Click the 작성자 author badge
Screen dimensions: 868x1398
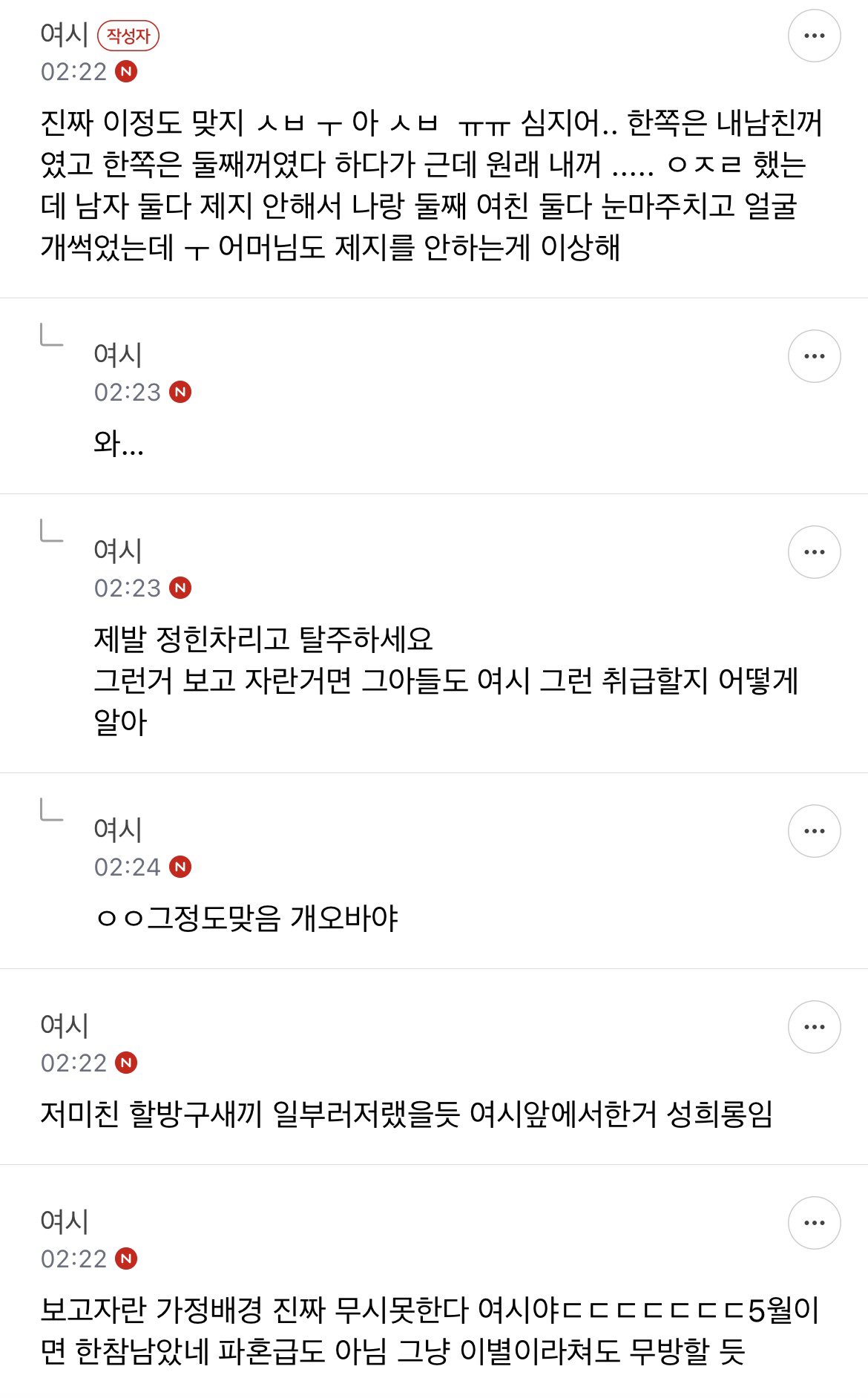coord(128,36)
